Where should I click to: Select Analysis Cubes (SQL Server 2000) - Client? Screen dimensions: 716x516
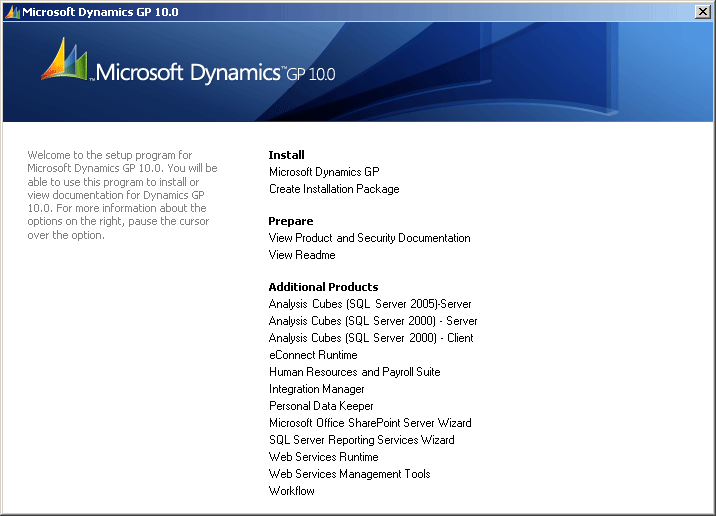click(x=371, y=338)
